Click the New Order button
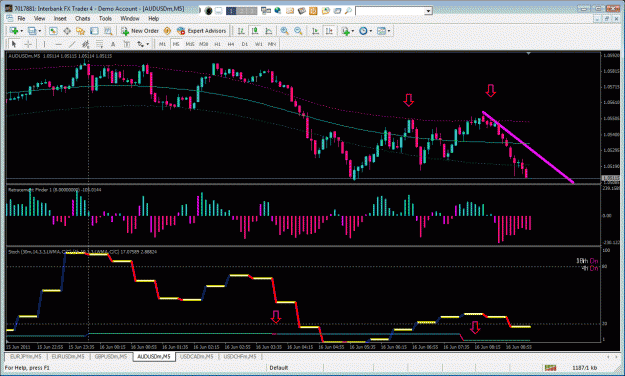Image resolution: width=625 pixels, height=376 pixels. pyautogui.click(x=140, y=31)
